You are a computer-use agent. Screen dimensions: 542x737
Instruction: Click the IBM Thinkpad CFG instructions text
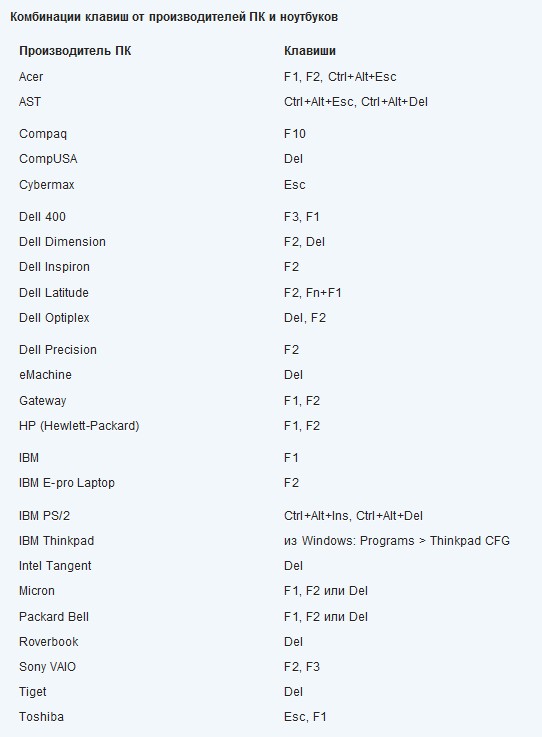(396, 541)
